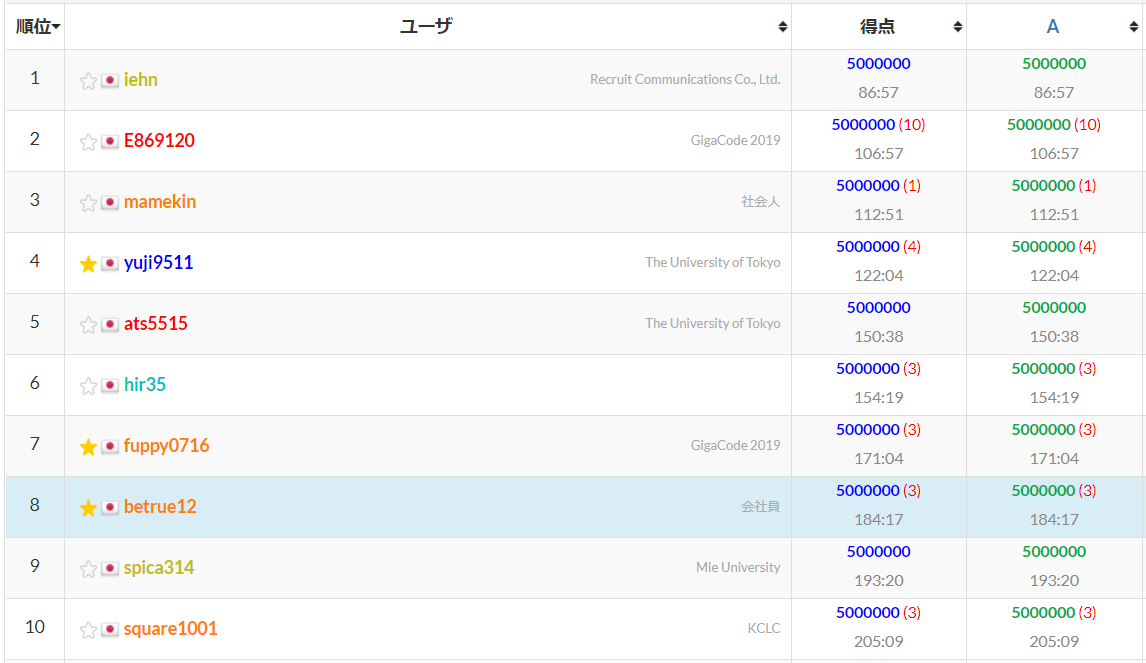Click affiliation text Recruit Communications Co., Ltd.
This screenshot has width=1146, height=663.
coord(686,80)
